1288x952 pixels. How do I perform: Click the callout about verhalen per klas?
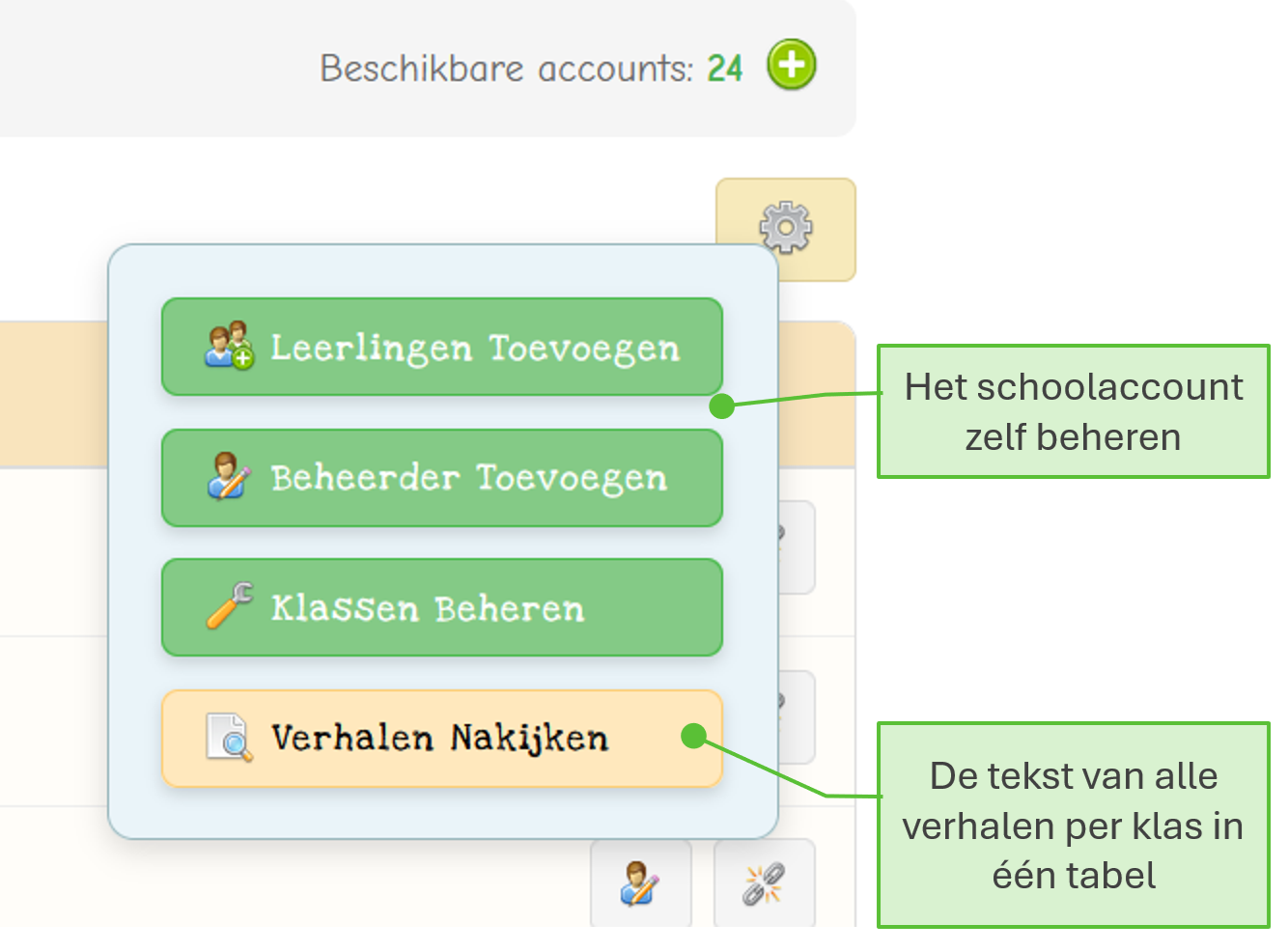tap(1073, 826)
